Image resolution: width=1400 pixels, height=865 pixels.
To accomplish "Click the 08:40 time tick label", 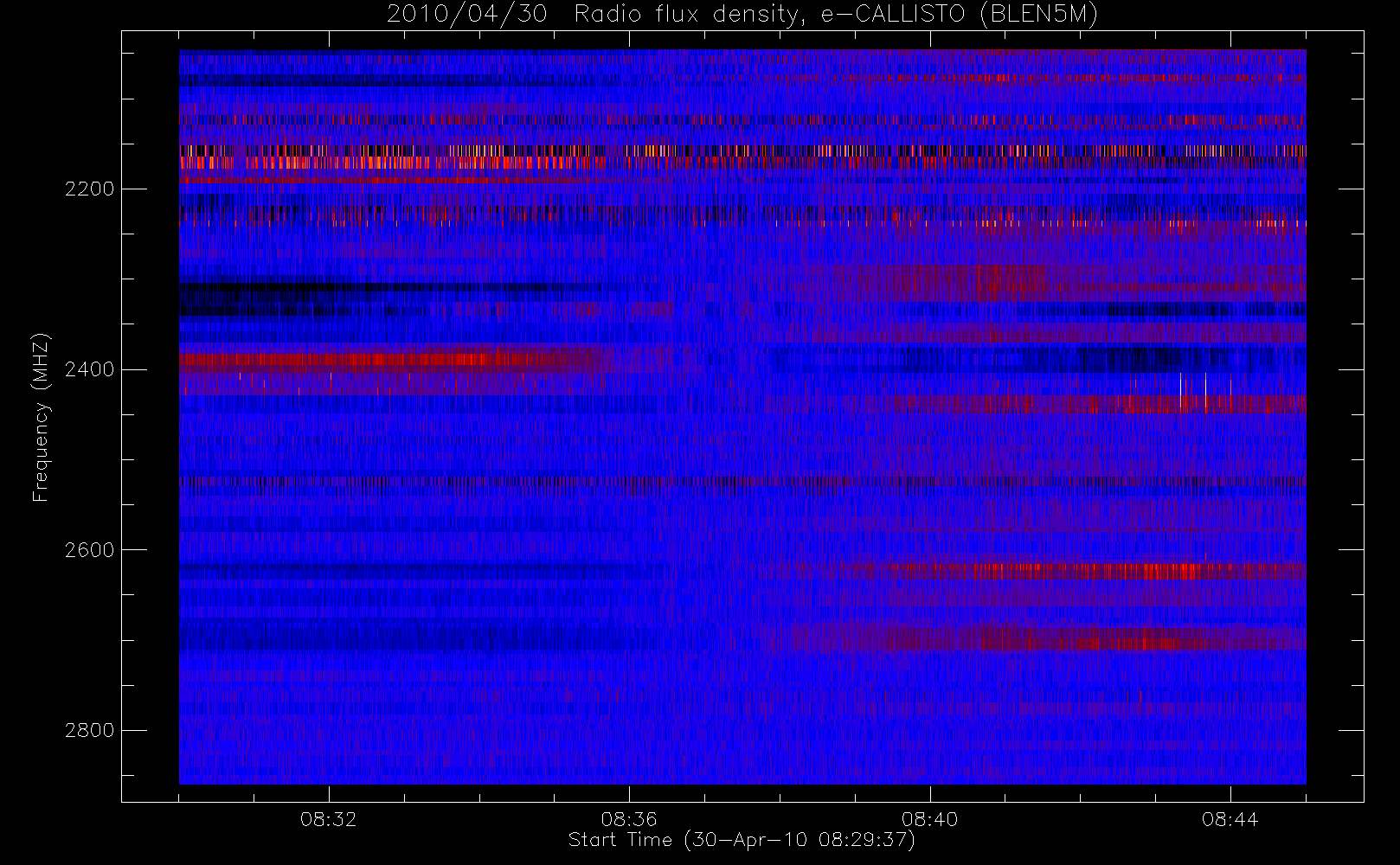I will pyautogui.click(x=929, y=819).
